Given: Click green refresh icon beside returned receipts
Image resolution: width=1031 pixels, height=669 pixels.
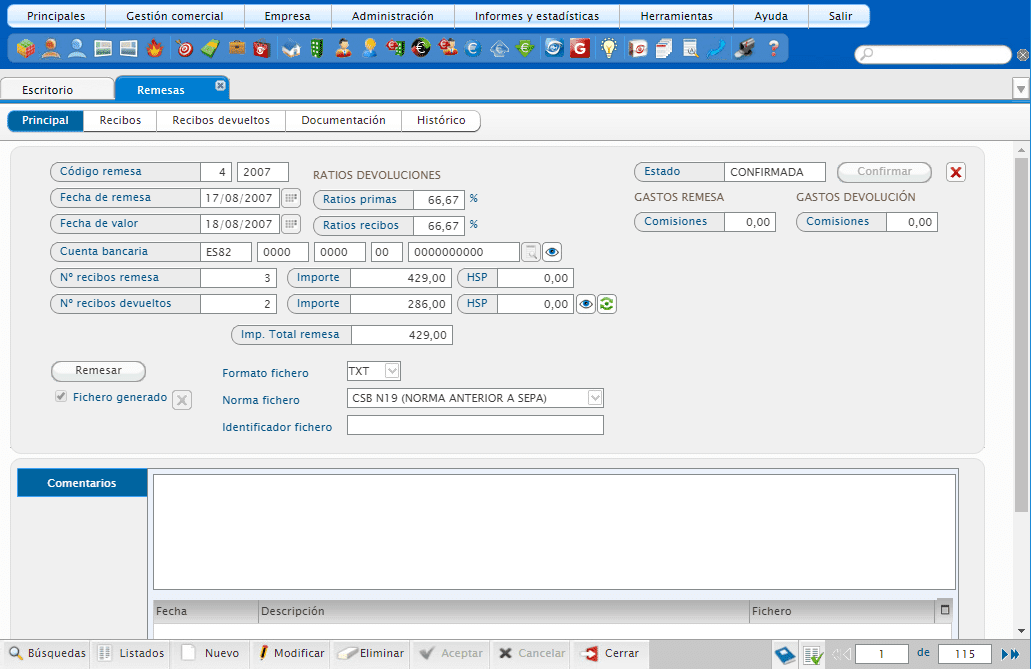Looking at the screenshot, I should pyautogui.click(x=607, y=304).
